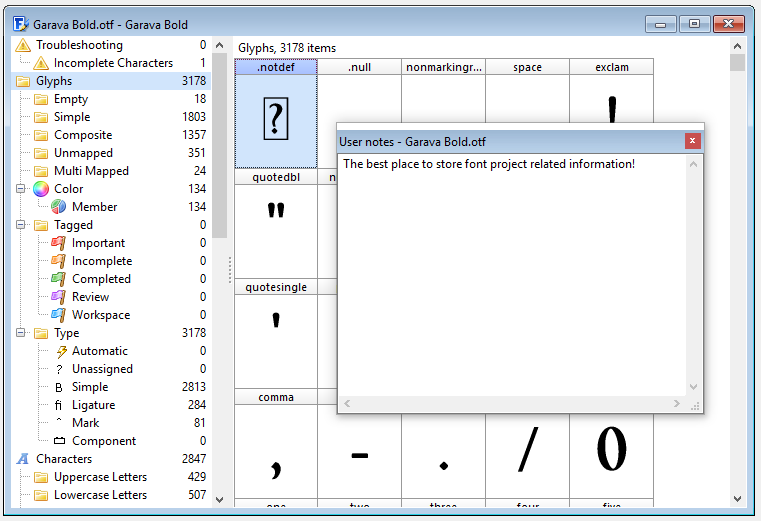
Task: Click User notes scroll right arrow
Action: [677, 403]
